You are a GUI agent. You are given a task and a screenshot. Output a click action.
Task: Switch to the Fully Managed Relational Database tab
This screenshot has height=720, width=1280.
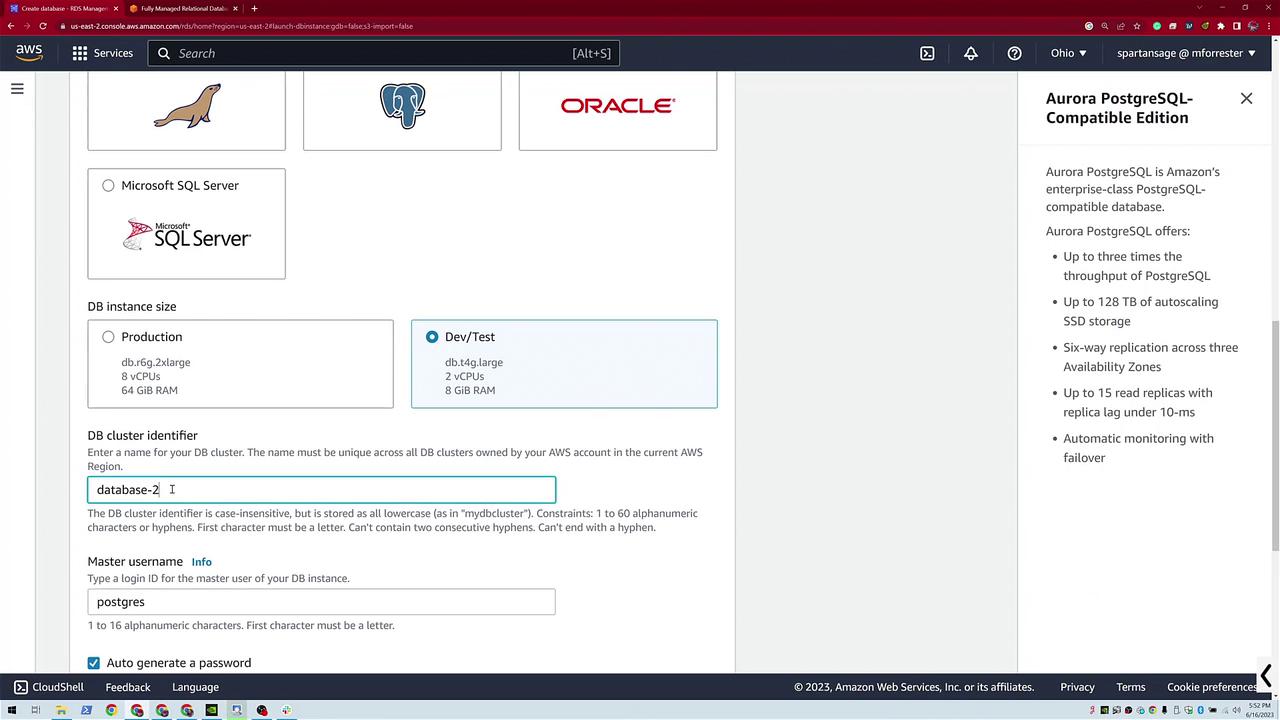point(182,8)
